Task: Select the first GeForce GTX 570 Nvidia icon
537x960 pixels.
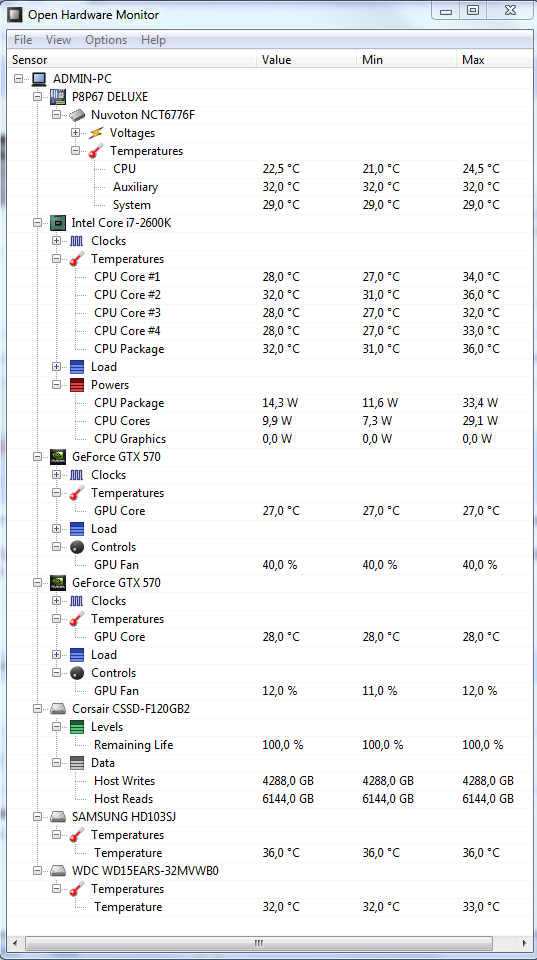Action: pyautogui.click(x=58, y=457)
